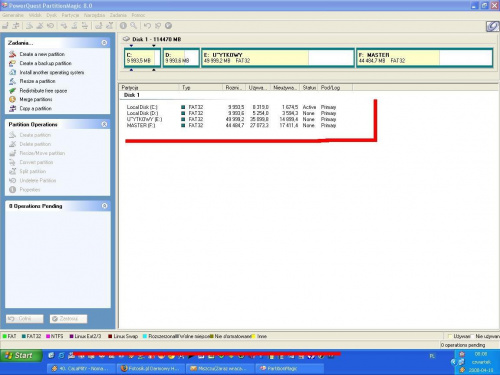The height and width of the screenshot is (375, 500).
Task: Select the C: partition in disk map
Action: pyautogui.click(x=142, y=58)
